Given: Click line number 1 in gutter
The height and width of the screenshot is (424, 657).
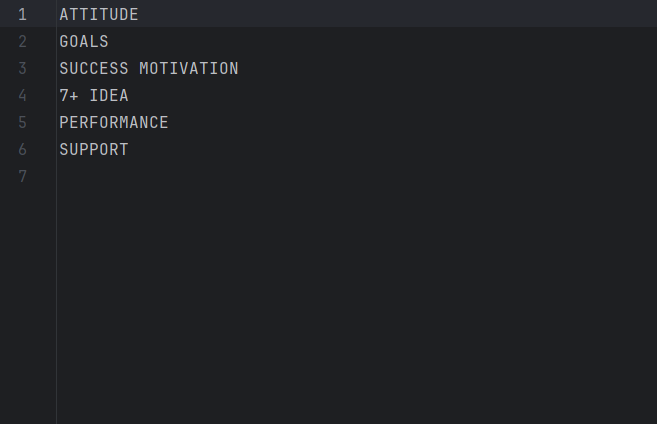Looking at the screenshot, I should (x=23, y=15).
